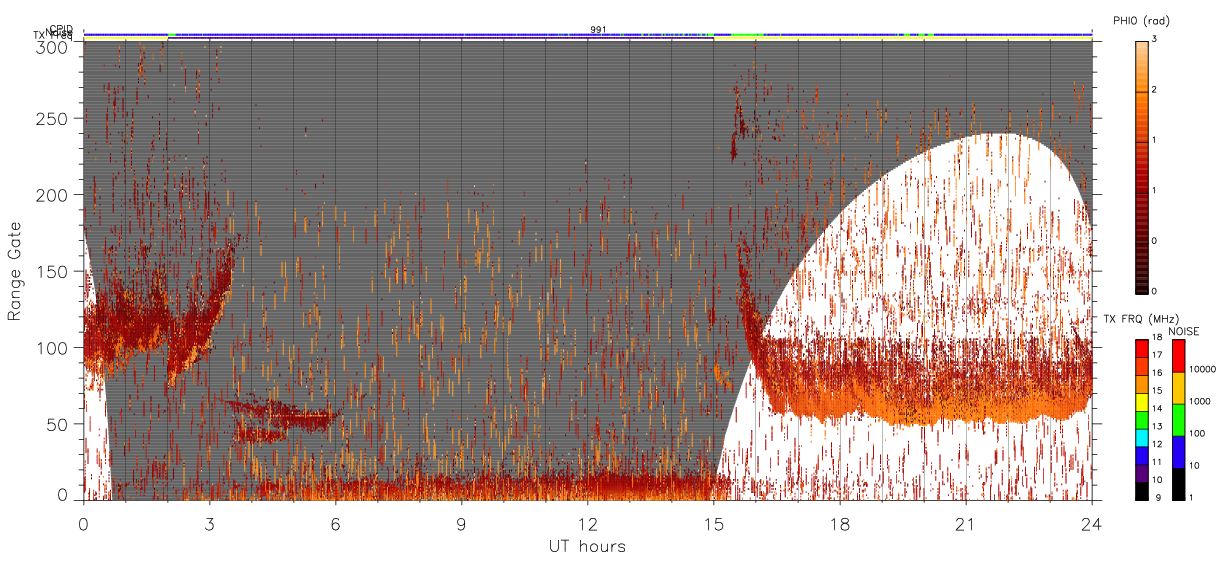Select the yellow 14–15 MHz TX FRQ swatch
The width and height of the screenshot is (1228, 567).
(x=1141, y=402)
